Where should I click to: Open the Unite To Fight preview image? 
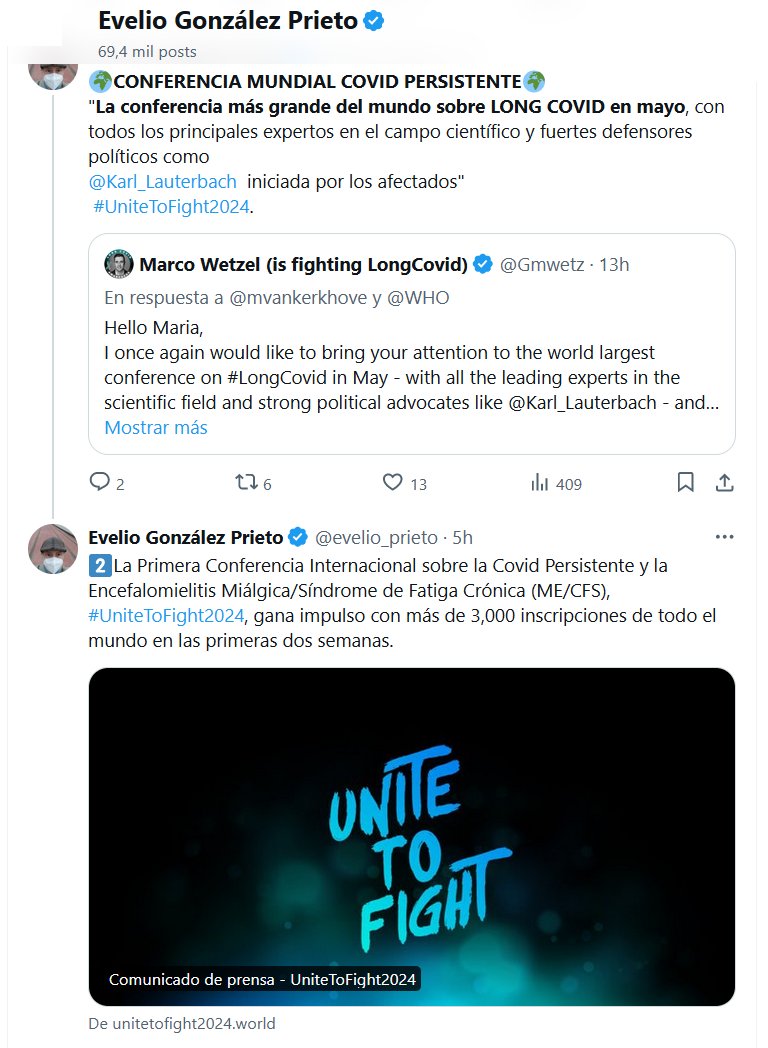(412, 836)
